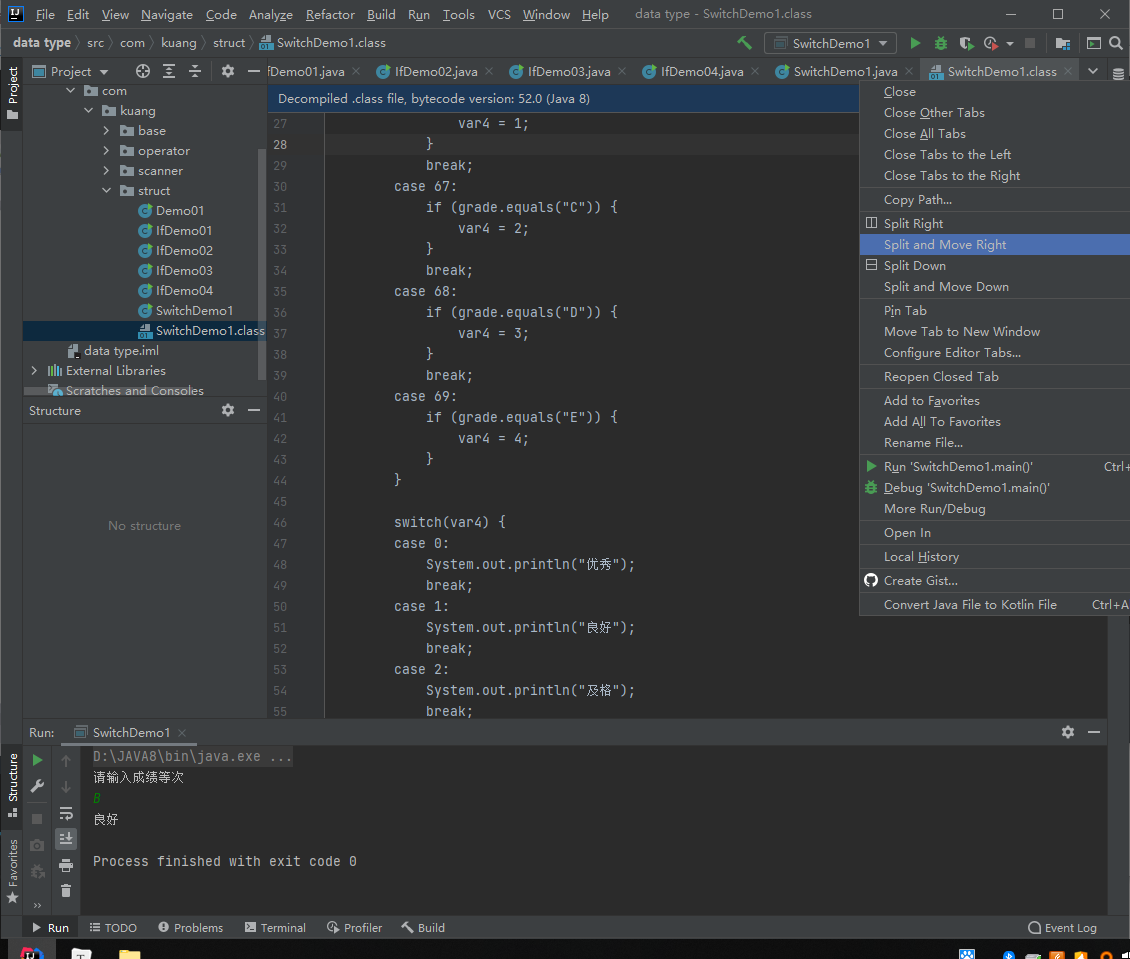1130x959 pixels.
Task: Open the Project view mode dropdown
Action: [71, 71]
